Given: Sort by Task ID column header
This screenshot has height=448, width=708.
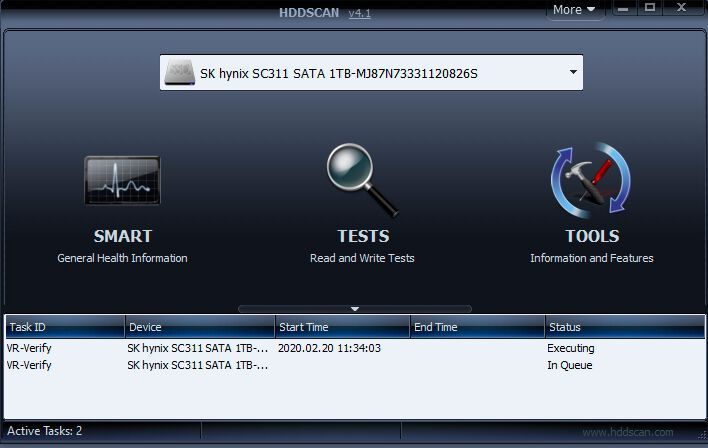Looking at the screenshot, I should click(65, 327).
